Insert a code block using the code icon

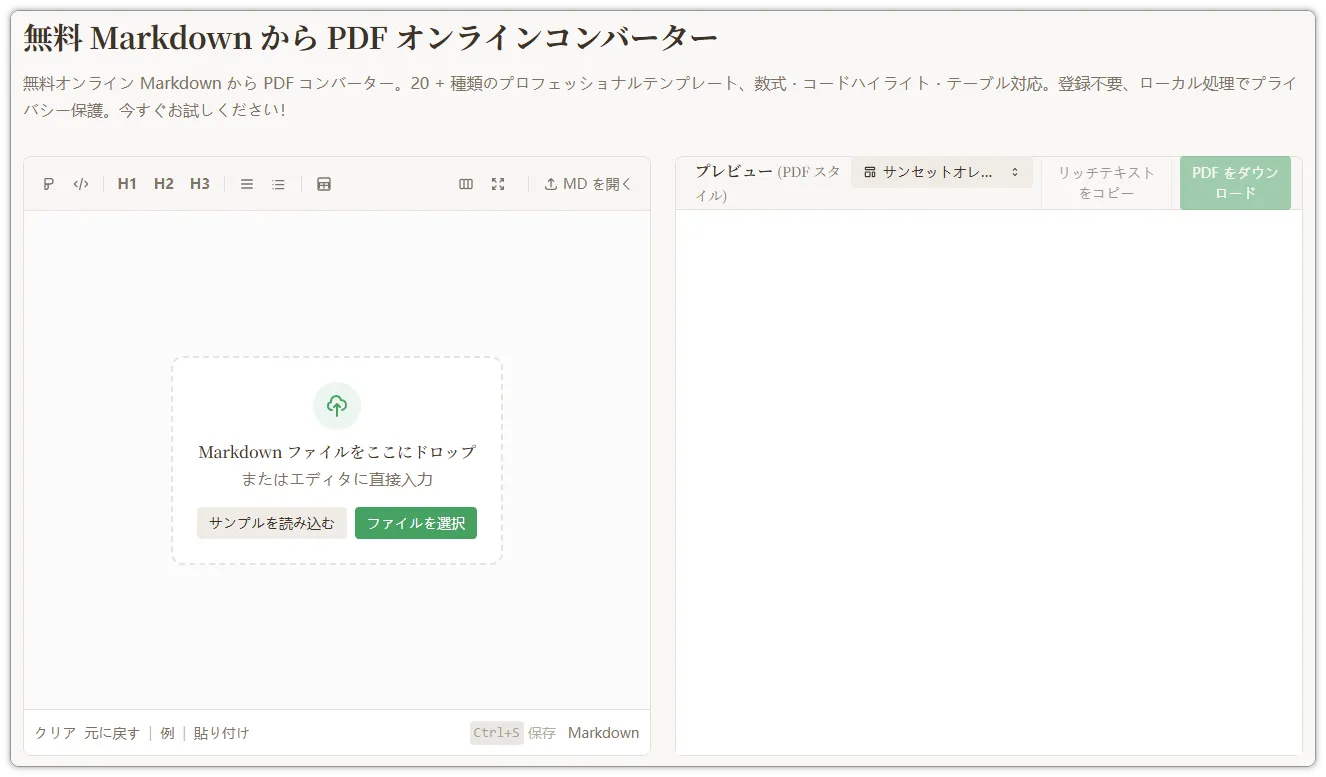[81, 183]
